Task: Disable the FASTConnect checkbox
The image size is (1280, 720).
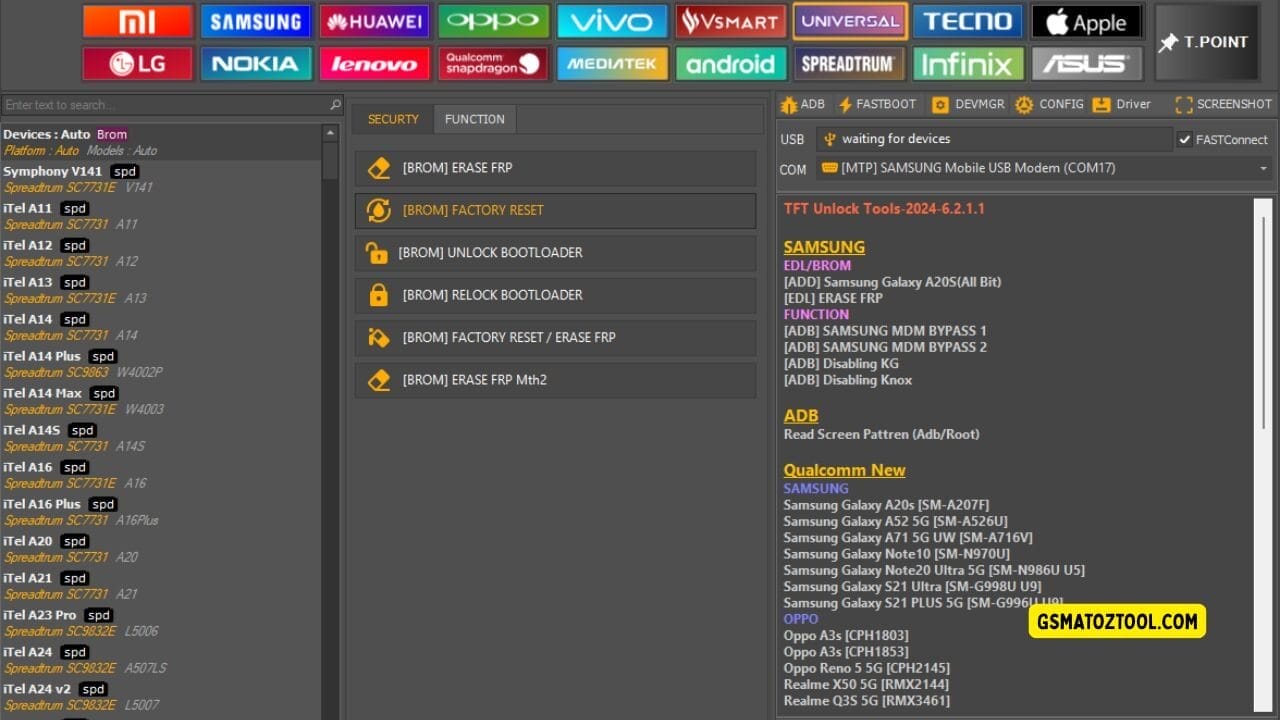Action: pos(1185,139)
